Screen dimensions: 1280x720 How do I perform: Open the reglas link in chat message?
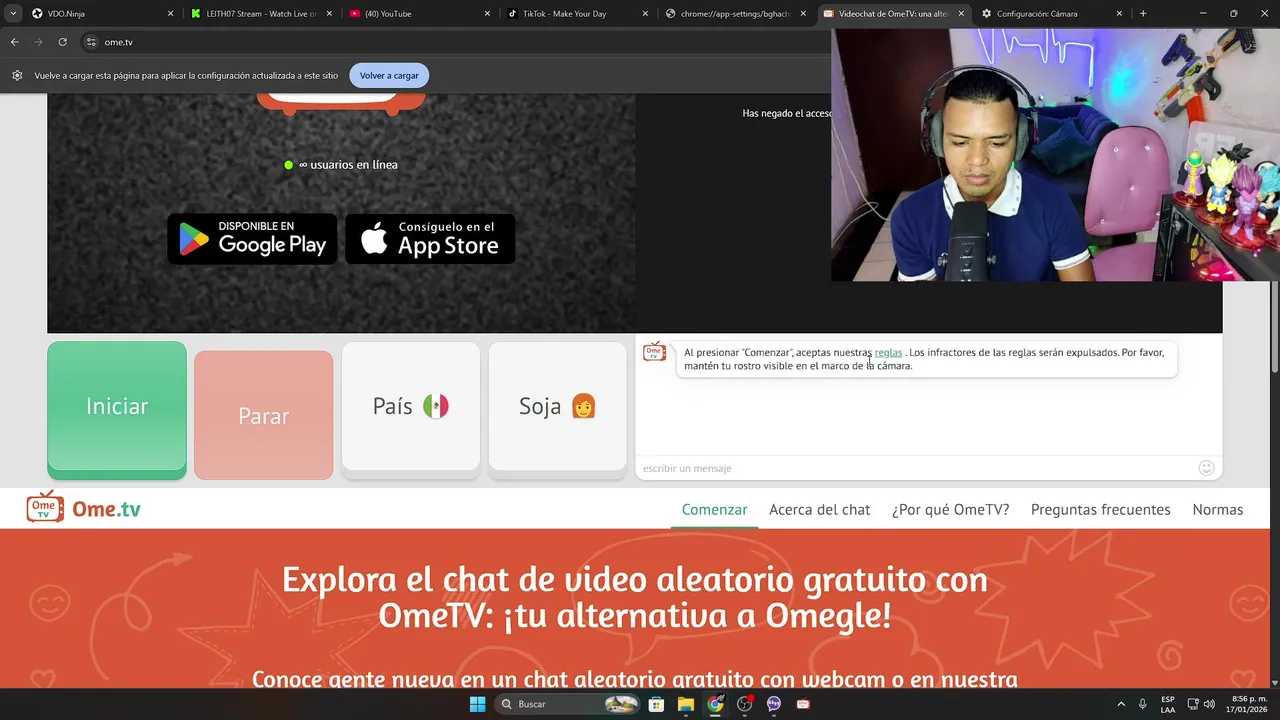click(x=888, y=352)
